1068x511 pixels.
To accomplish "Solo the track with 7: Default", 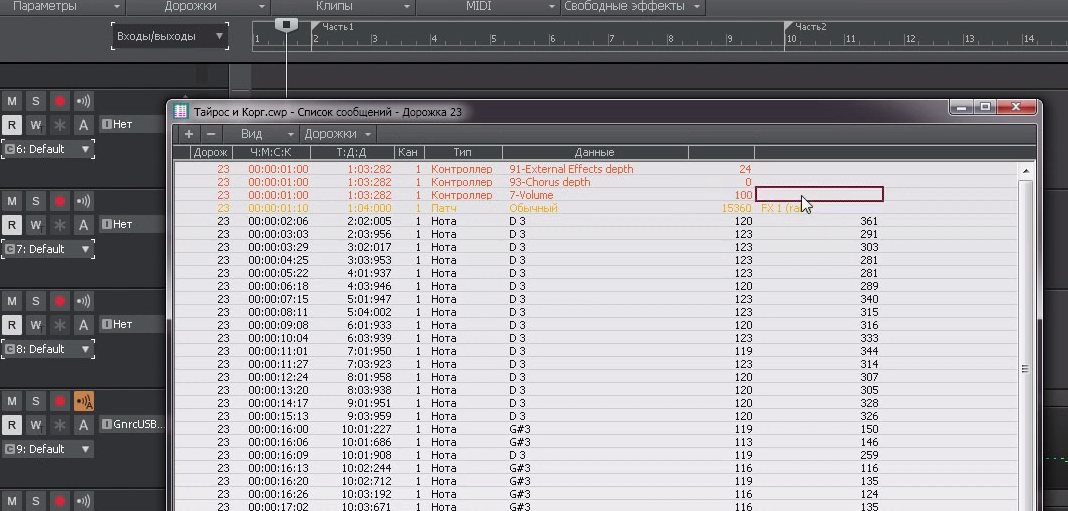I will click(35, 201).
